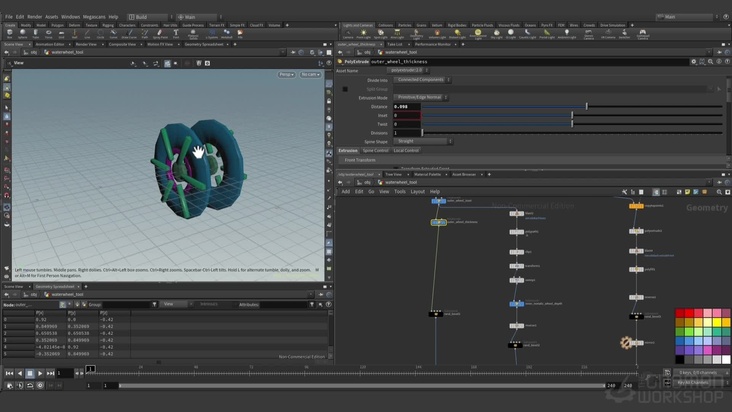
Task: Click the View button in spreadsheet toolbar
Action: point(169,304)
